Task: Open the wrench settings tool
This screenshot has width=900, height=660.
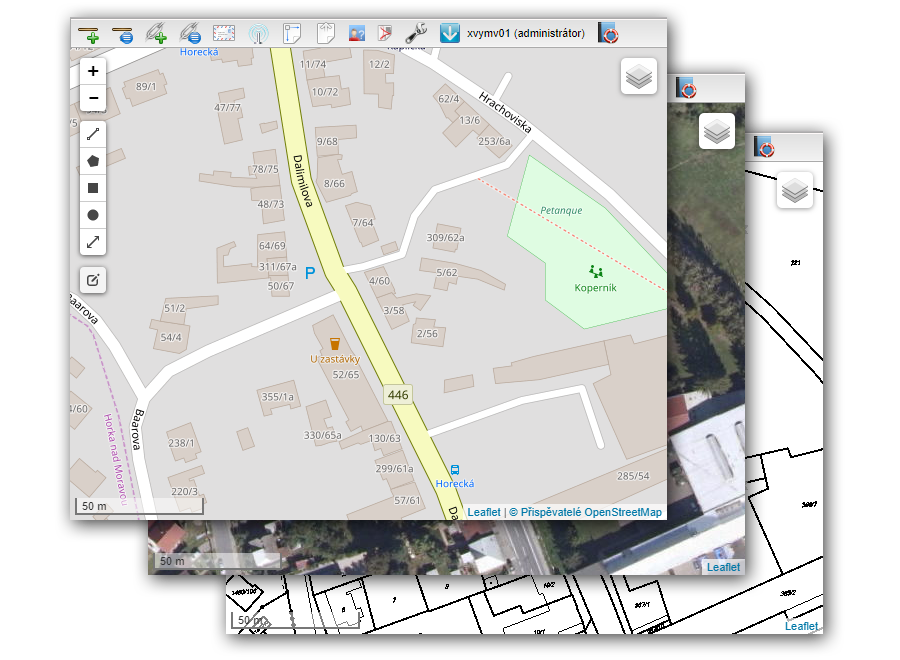Action: pyautogui.click(x=417, y=33)
